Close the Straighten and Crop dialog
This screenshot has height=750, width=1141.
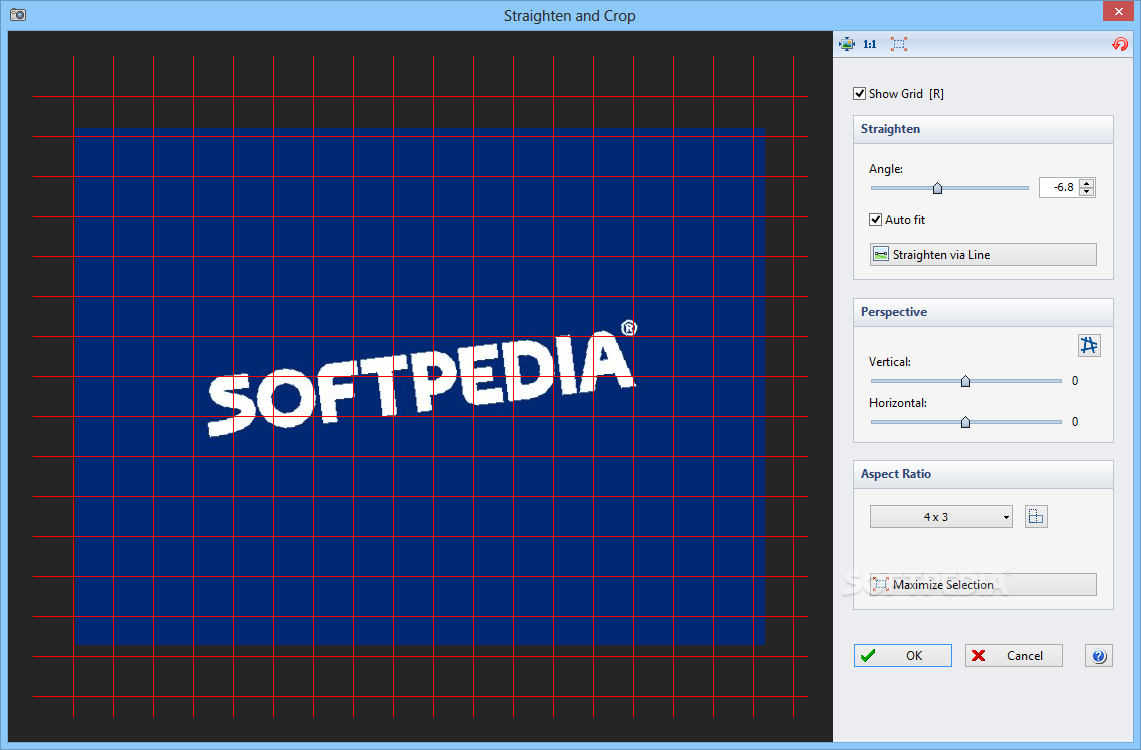[1118, 11]
